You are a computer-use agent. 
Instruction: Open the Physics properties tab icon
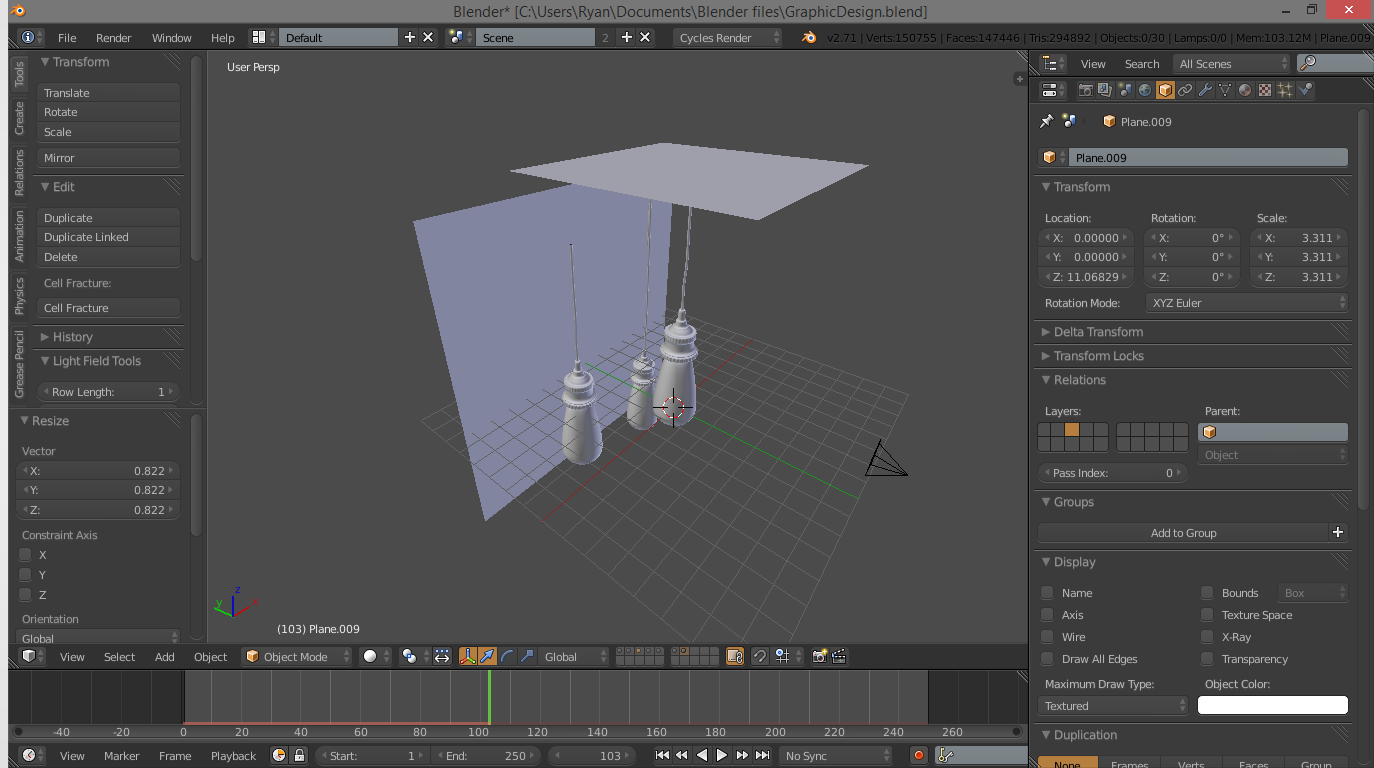point(1305,90)
